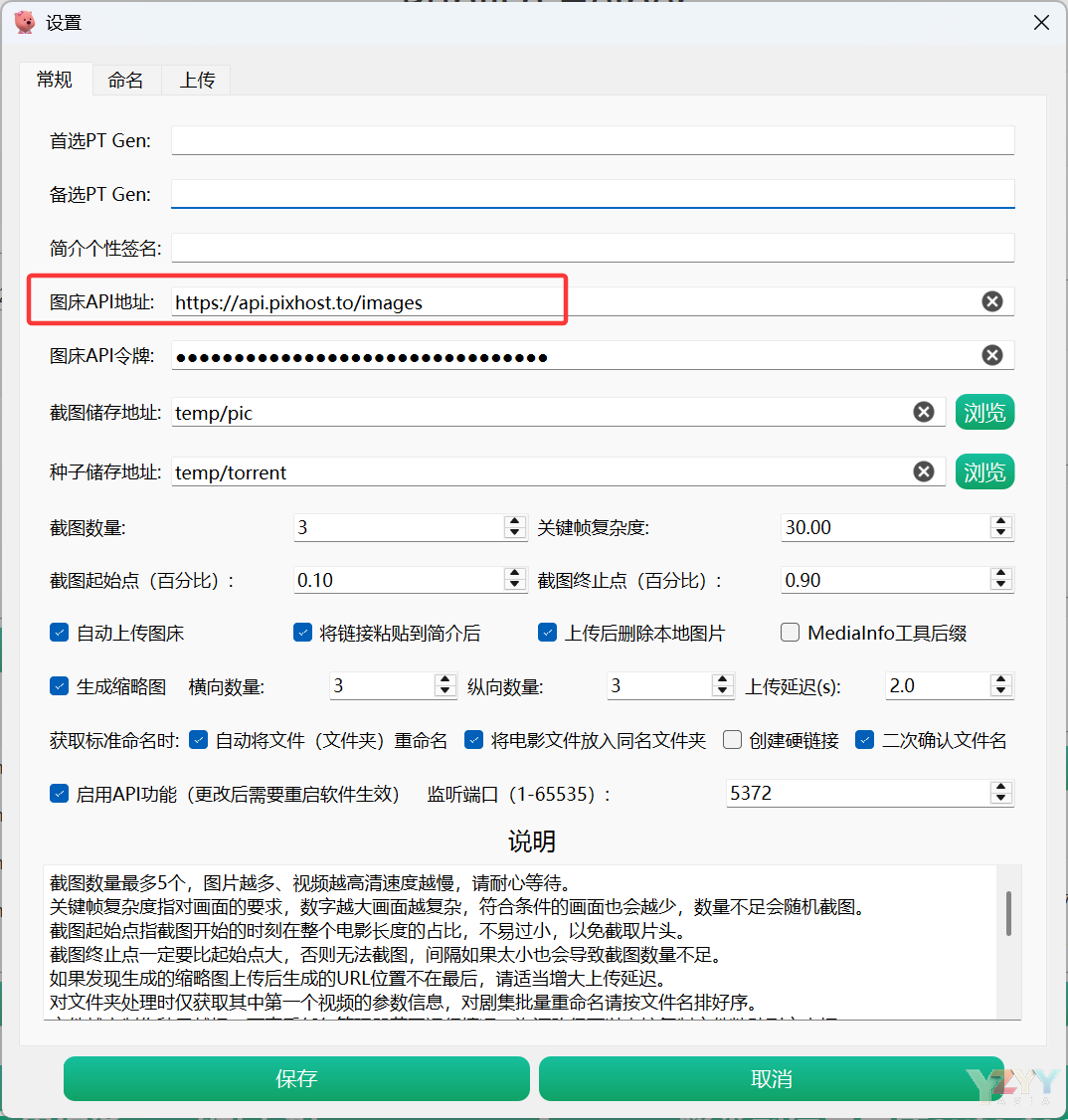Click the 简介个性签名 input field
The image size is (1068, 1120).
593,248
